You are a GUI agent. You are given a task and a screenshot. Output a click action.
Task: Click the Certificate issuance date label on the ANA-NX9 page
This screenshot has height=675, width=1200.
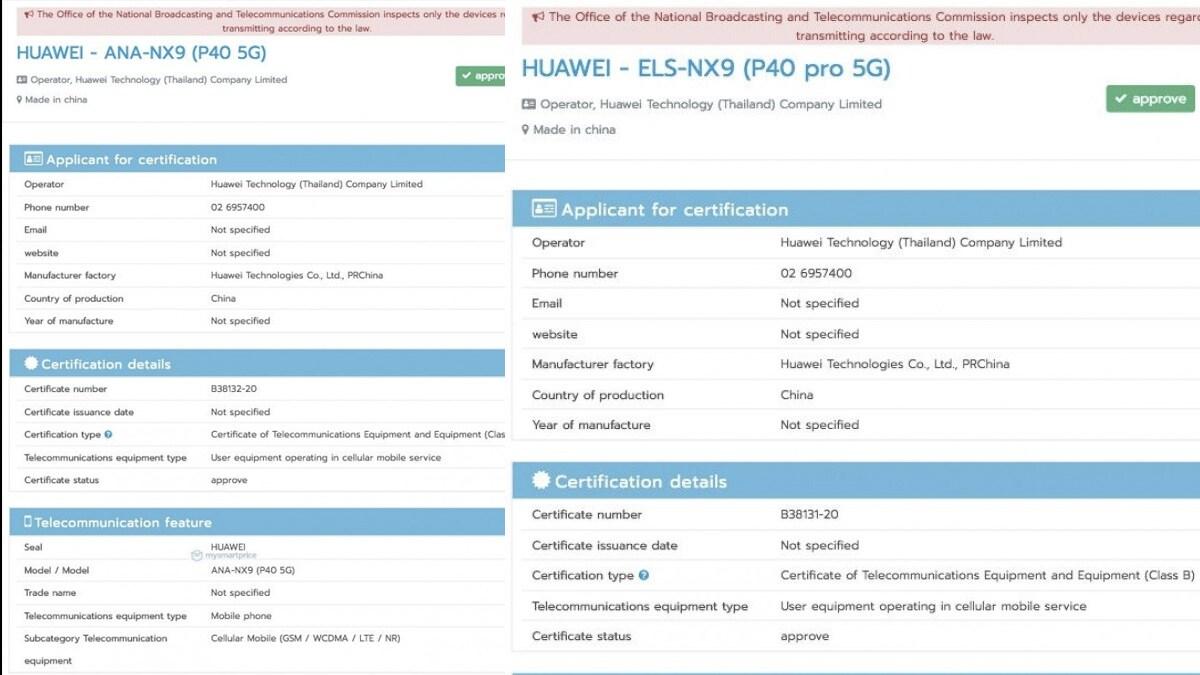[79, 412]
